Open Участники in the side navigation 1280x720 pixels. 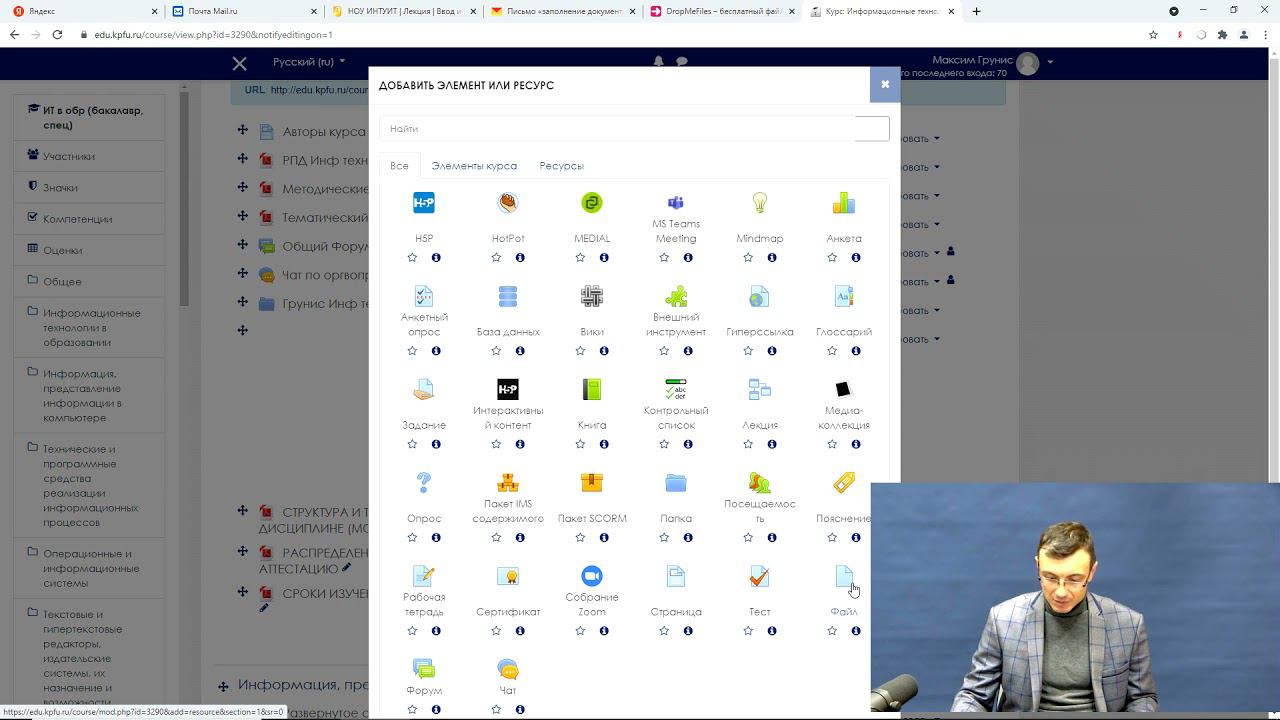tap(69, 156)
